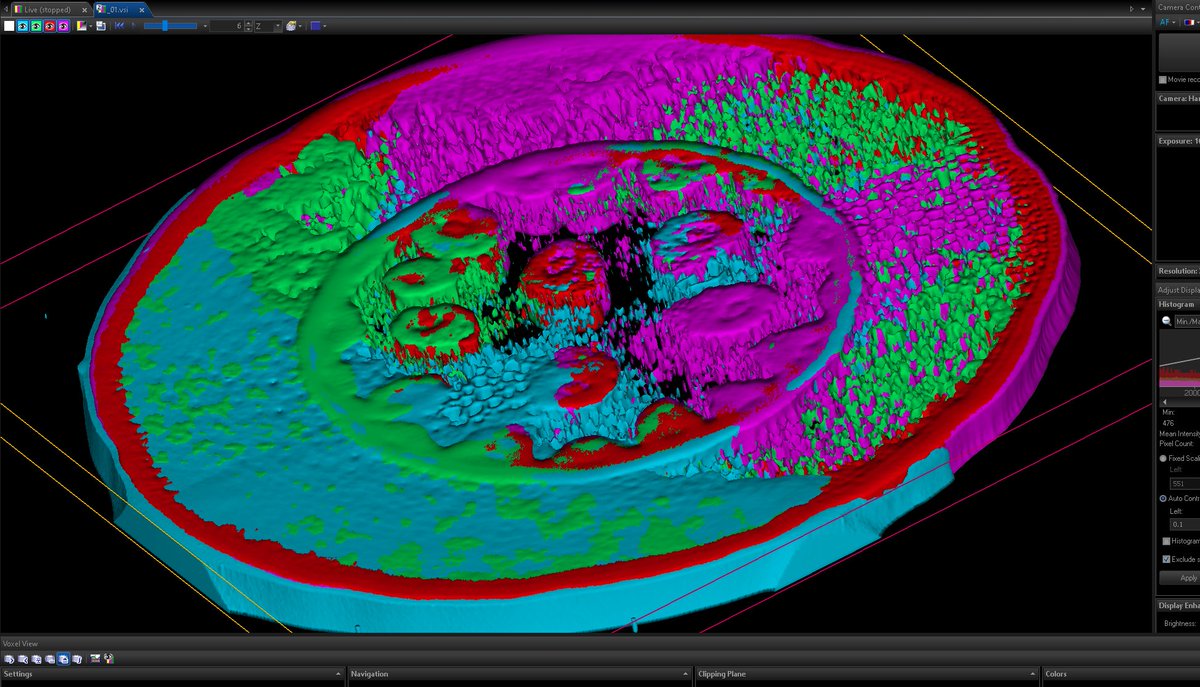1200x687 pixels.
Task: Collapse the Clipping Plane panel arrow
Action: tap(1033, 674)
